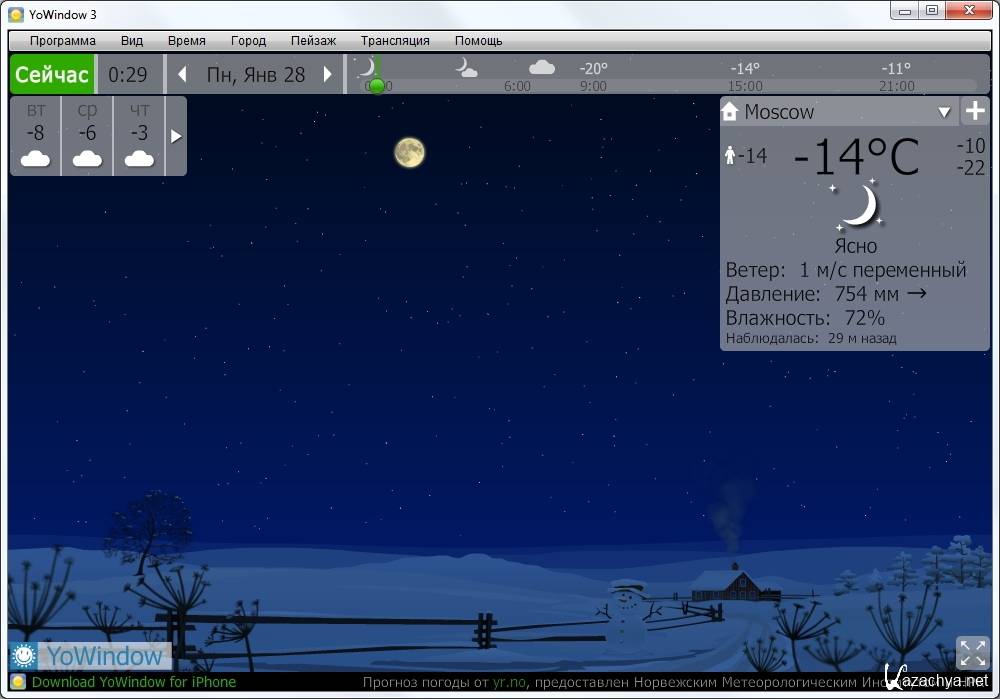Open the Программа menu

tap(62, 41)
